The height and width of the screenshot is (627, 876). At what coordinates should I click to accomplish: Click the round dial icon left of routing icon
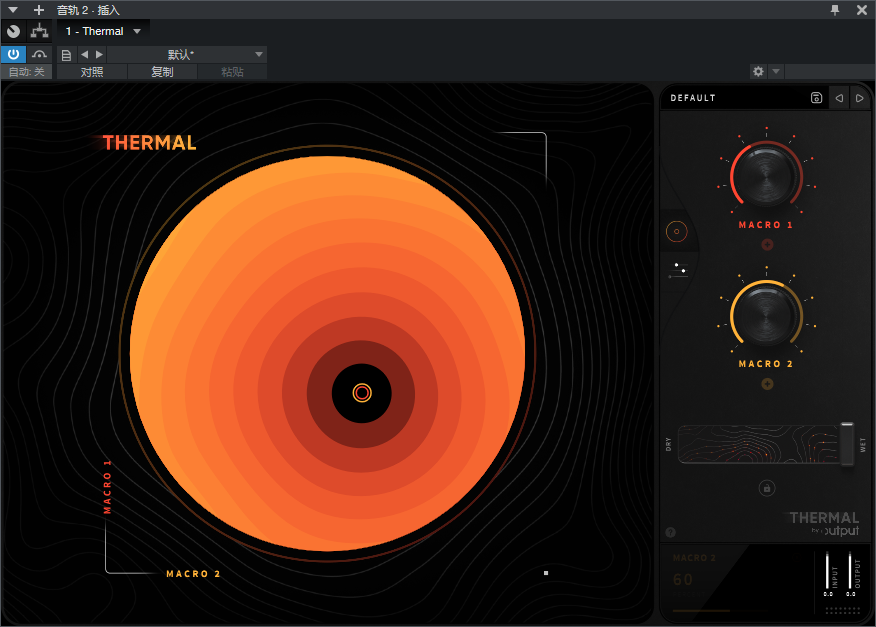(x=13, y=31)
